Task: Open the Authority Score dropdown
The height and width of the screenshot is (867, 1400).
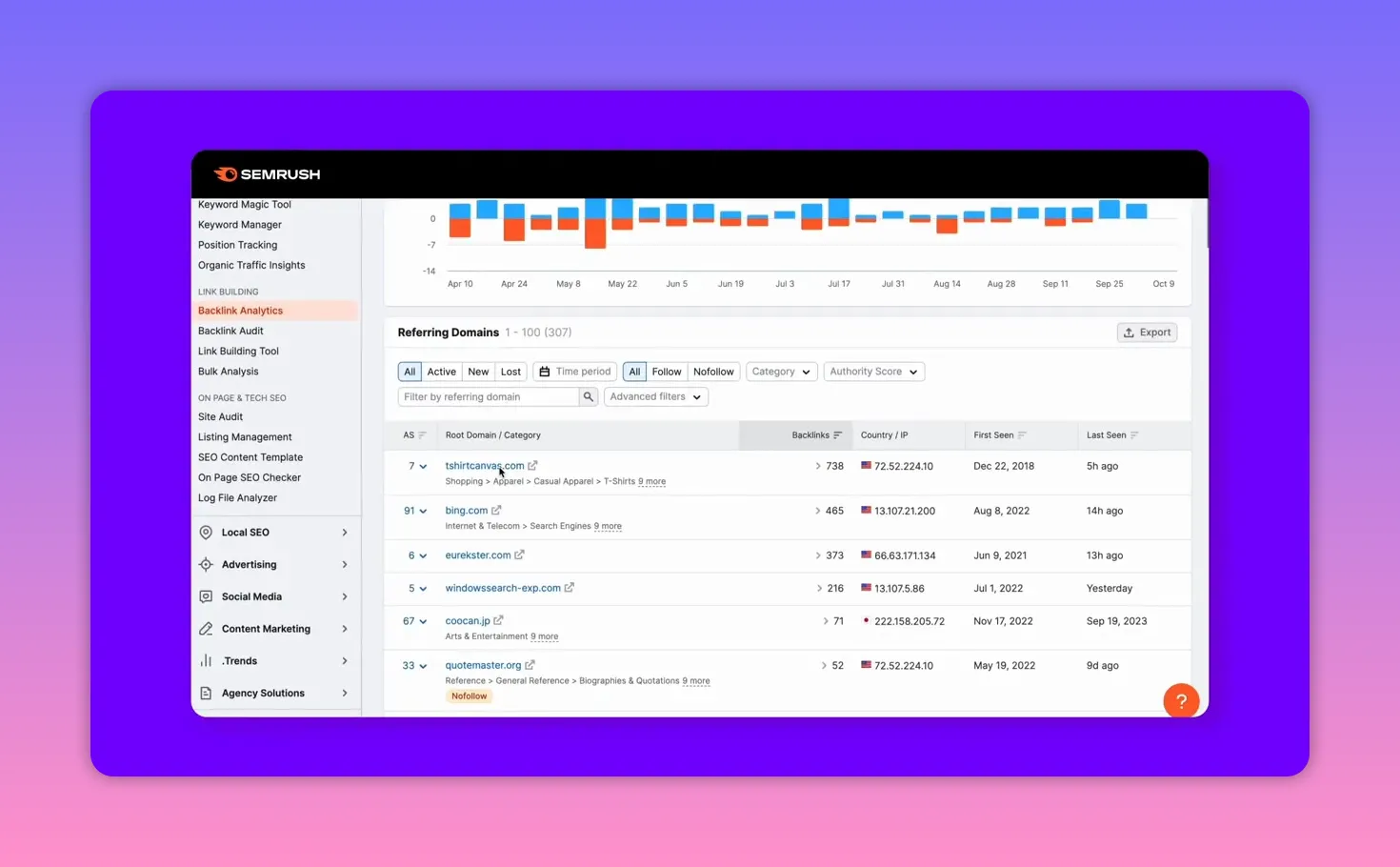Action: [x=873, y=372]
